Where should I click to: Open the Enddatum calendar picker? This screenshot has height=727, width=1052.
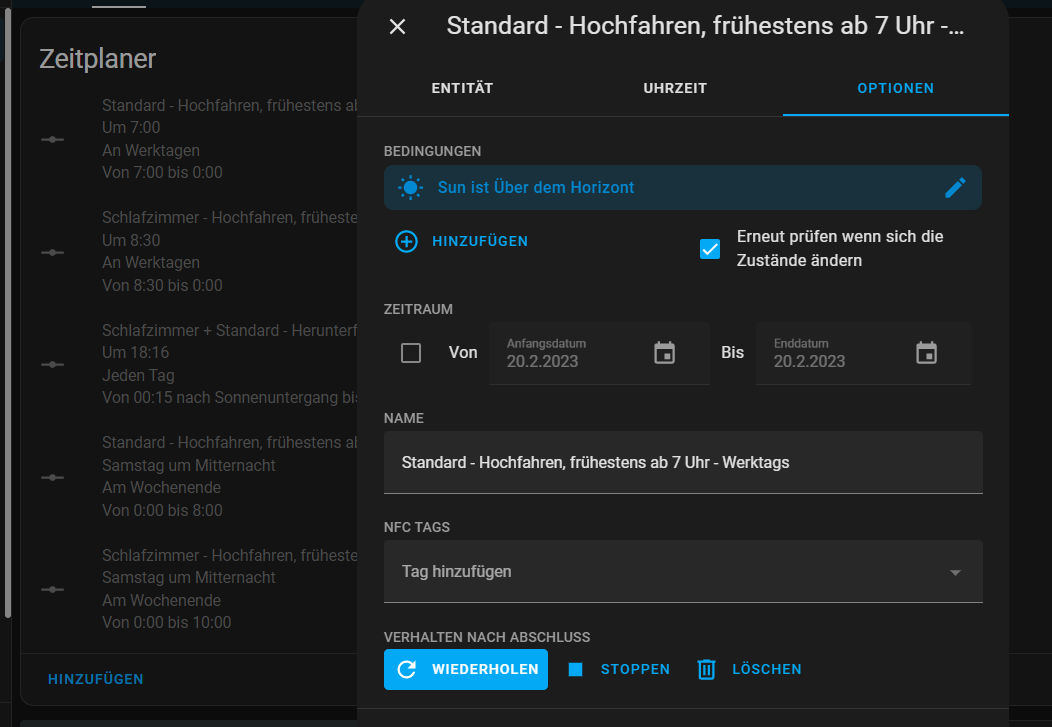[x=927, y=353]
